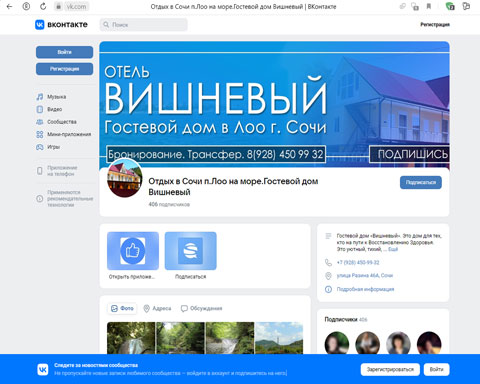Open the third stream photo thumbnail
Image resolution: width=480 pixels, height=384 pixels.
(230, 338)
